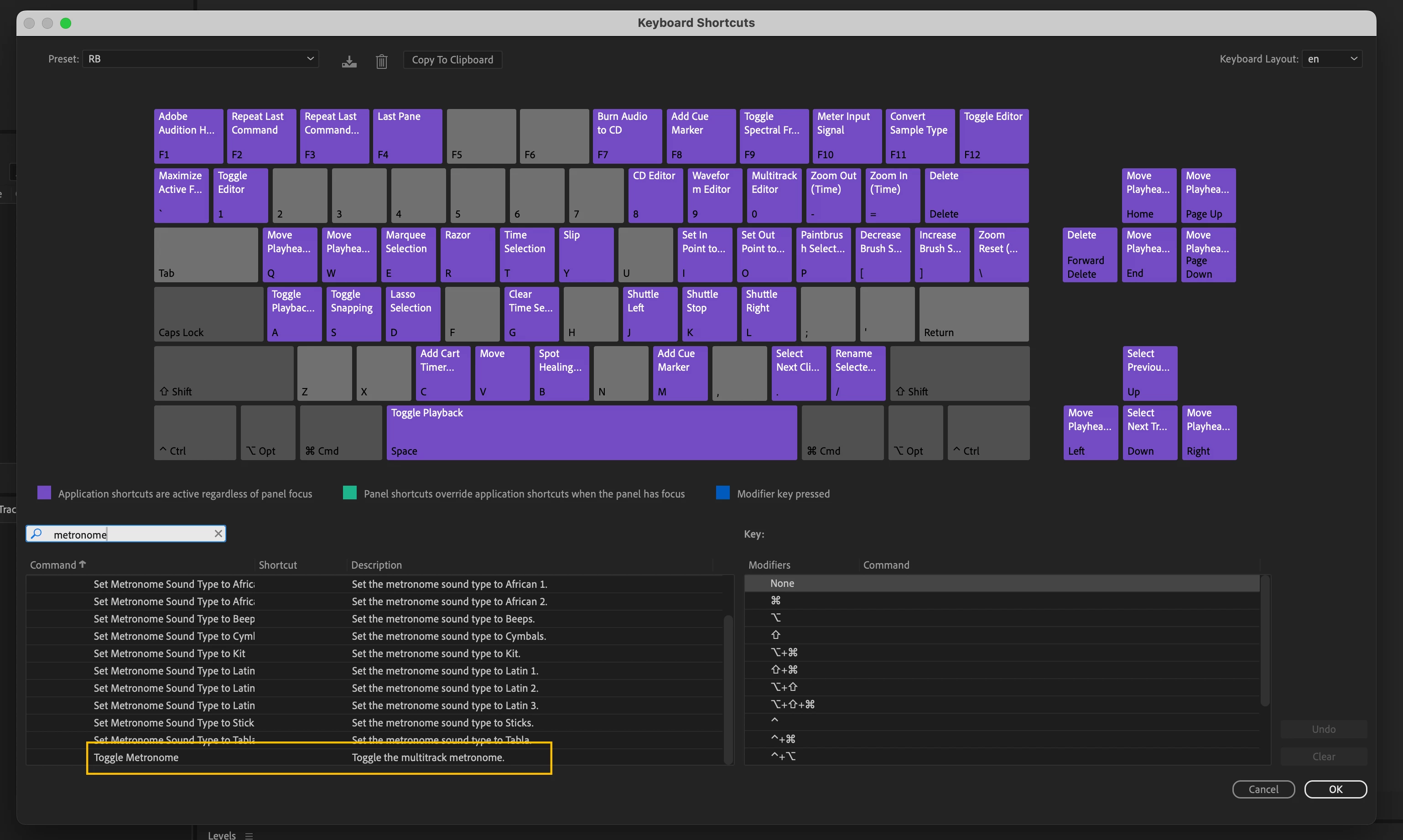Click the Forward Delete key
The image size is (1403, 840).
click(1090, 255)
